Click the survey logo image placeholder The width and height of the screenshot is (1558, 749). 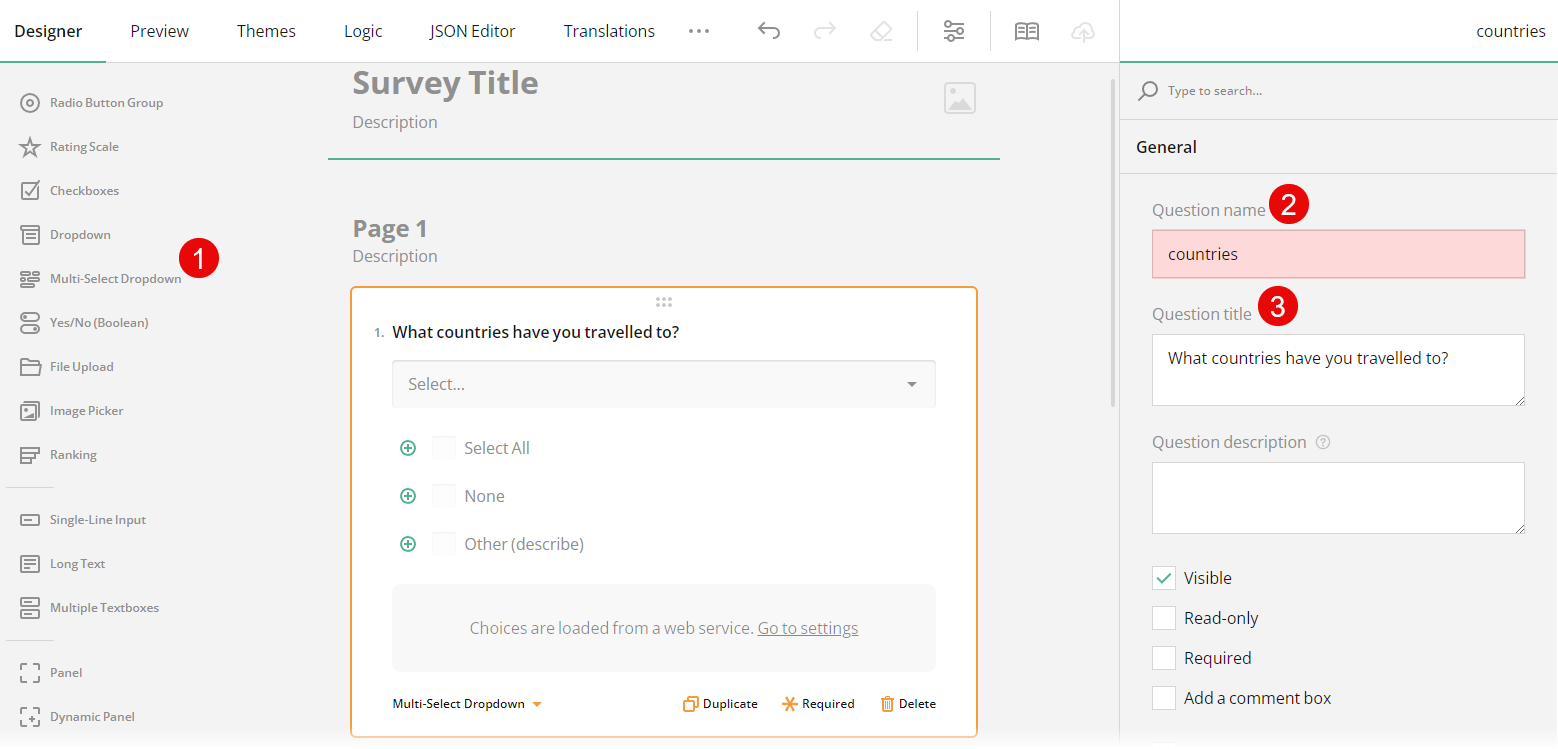(x=959, y=98)
